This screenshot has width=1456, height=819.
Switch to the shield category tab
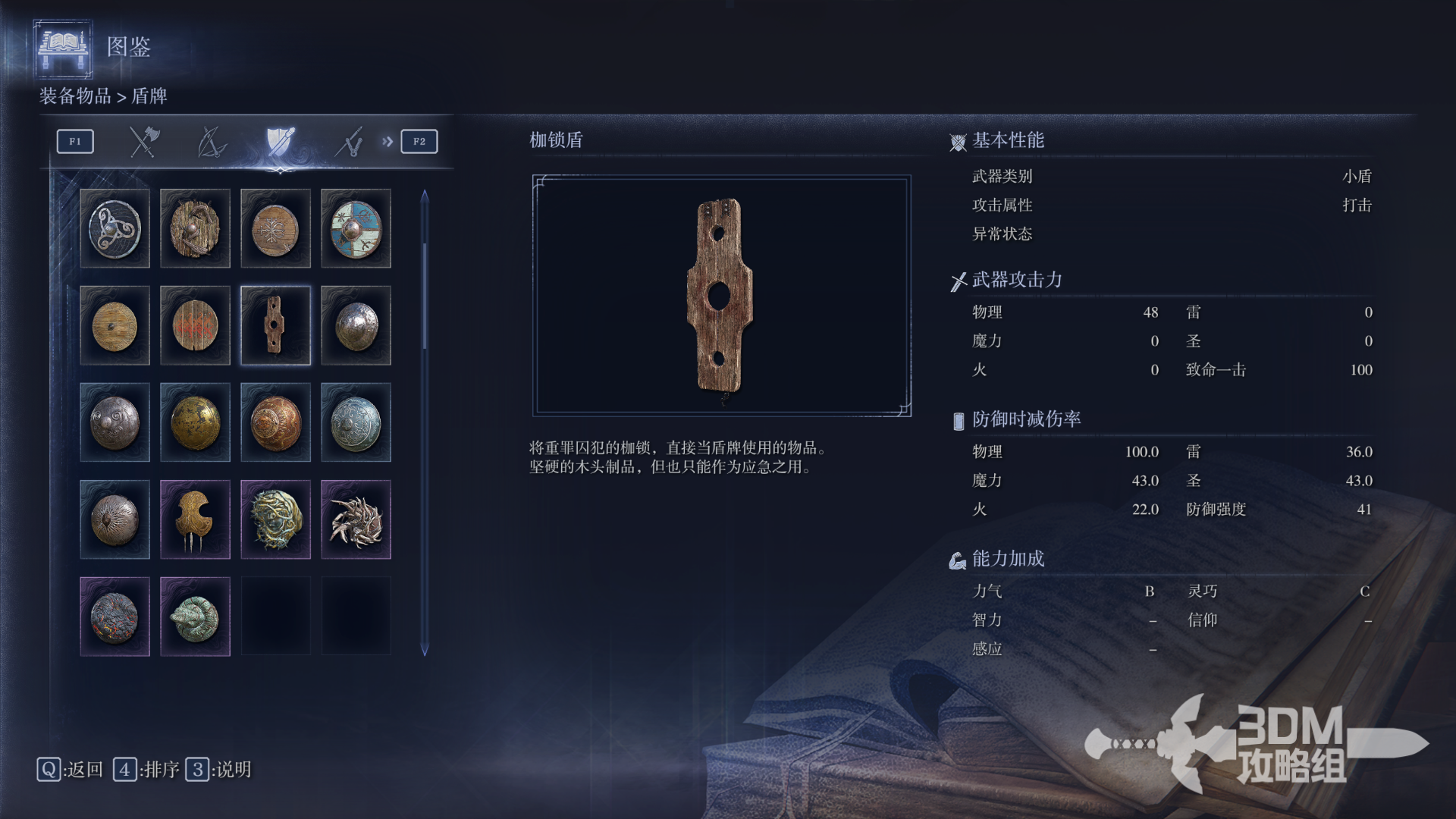coord(280,142)
